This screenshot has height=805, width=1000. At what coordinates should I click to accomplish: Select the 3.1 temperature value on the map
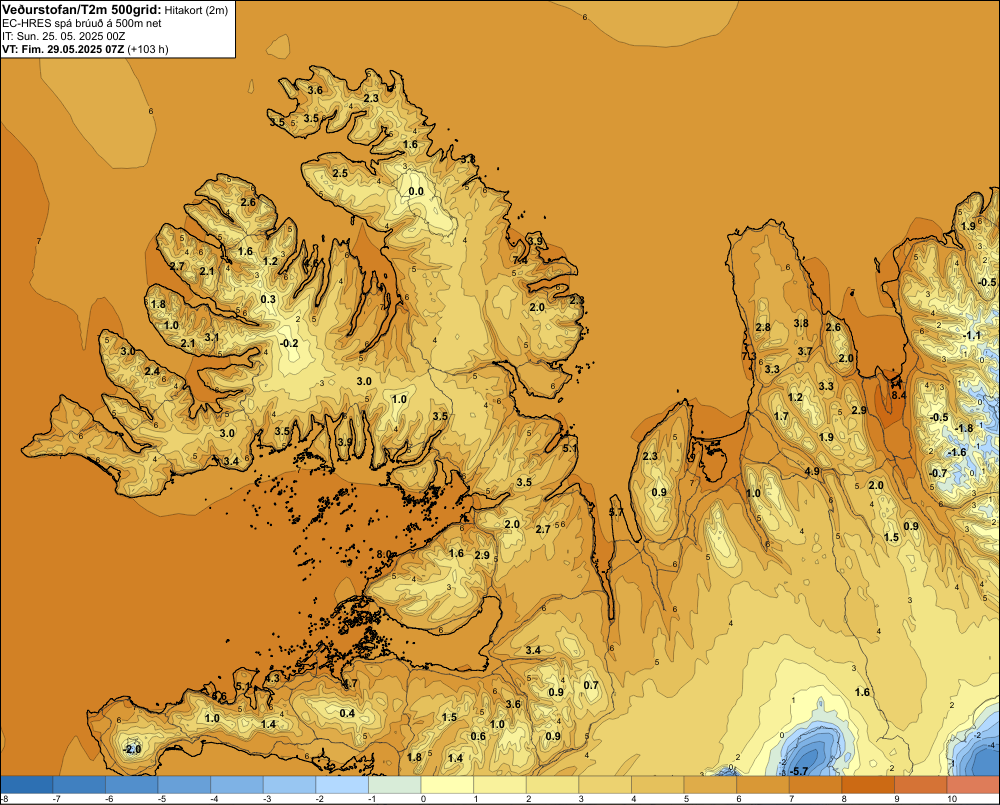212,337
